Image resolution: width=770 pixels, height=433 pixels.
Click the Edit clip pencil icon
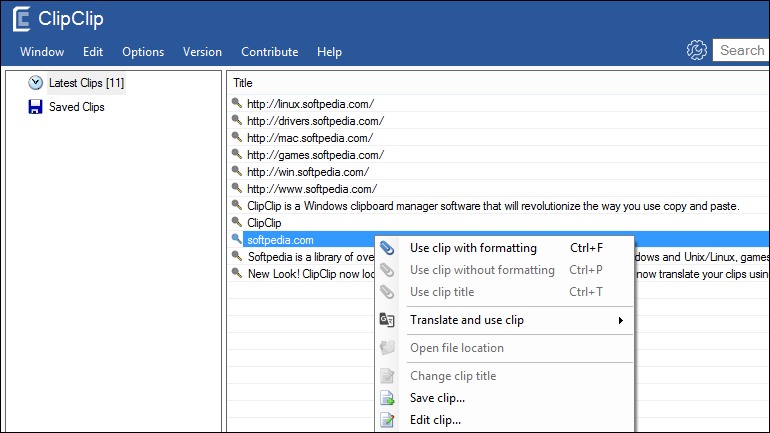(x=387, y=420)
